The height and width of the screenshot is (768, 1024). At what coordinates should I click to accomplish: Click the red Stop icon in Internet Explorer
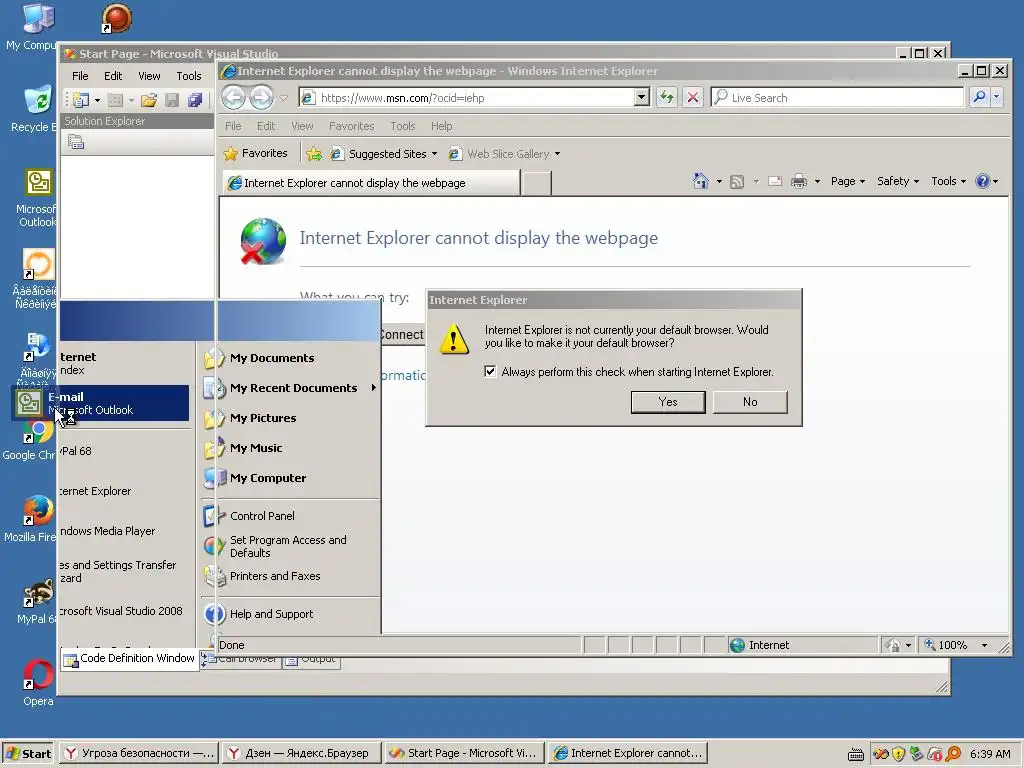[x=693, y=98]
